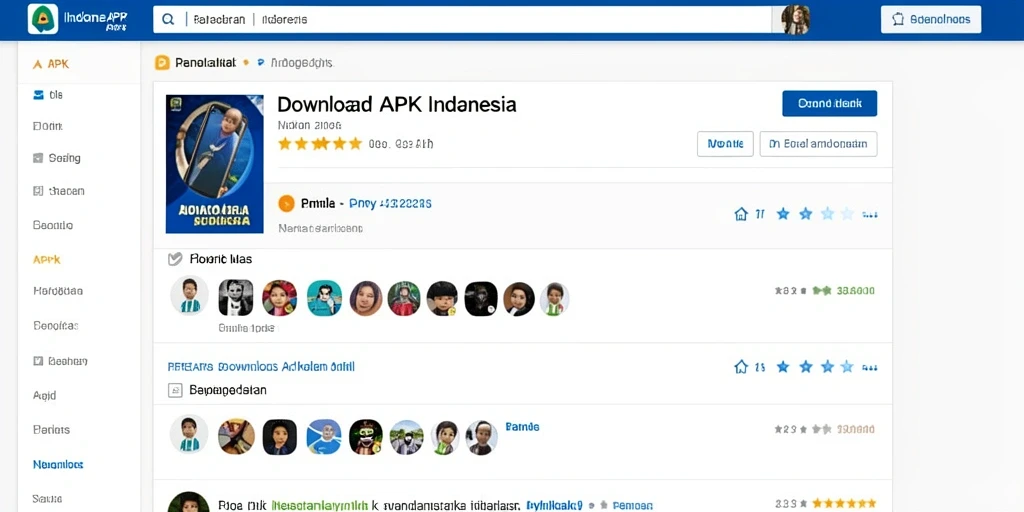Image resolution: width=1024 pixels, height=512 pixels.
Task: Click three-dots icon in Pmnla row
Action: (870, 214)
